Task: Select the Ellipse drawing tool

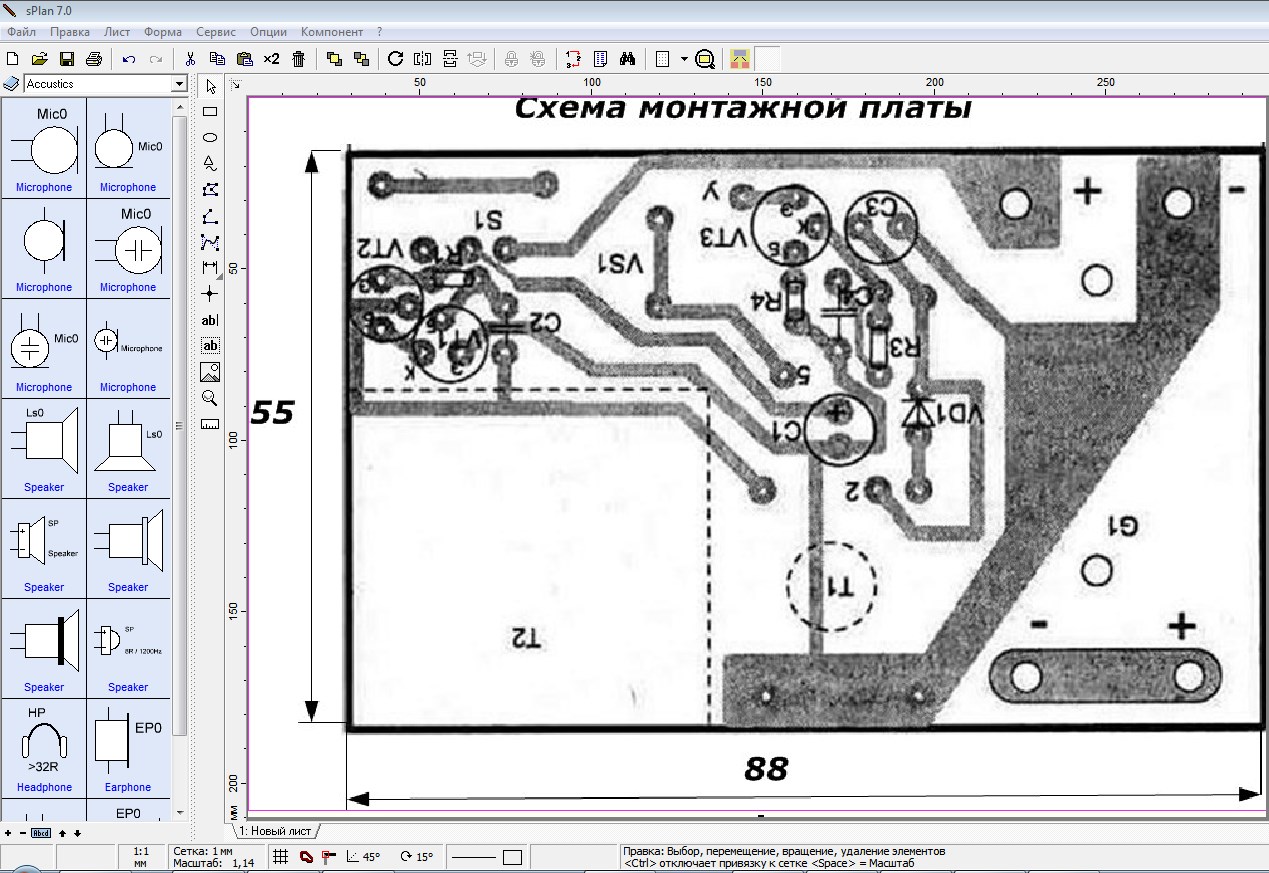Action: pos(210,137)
